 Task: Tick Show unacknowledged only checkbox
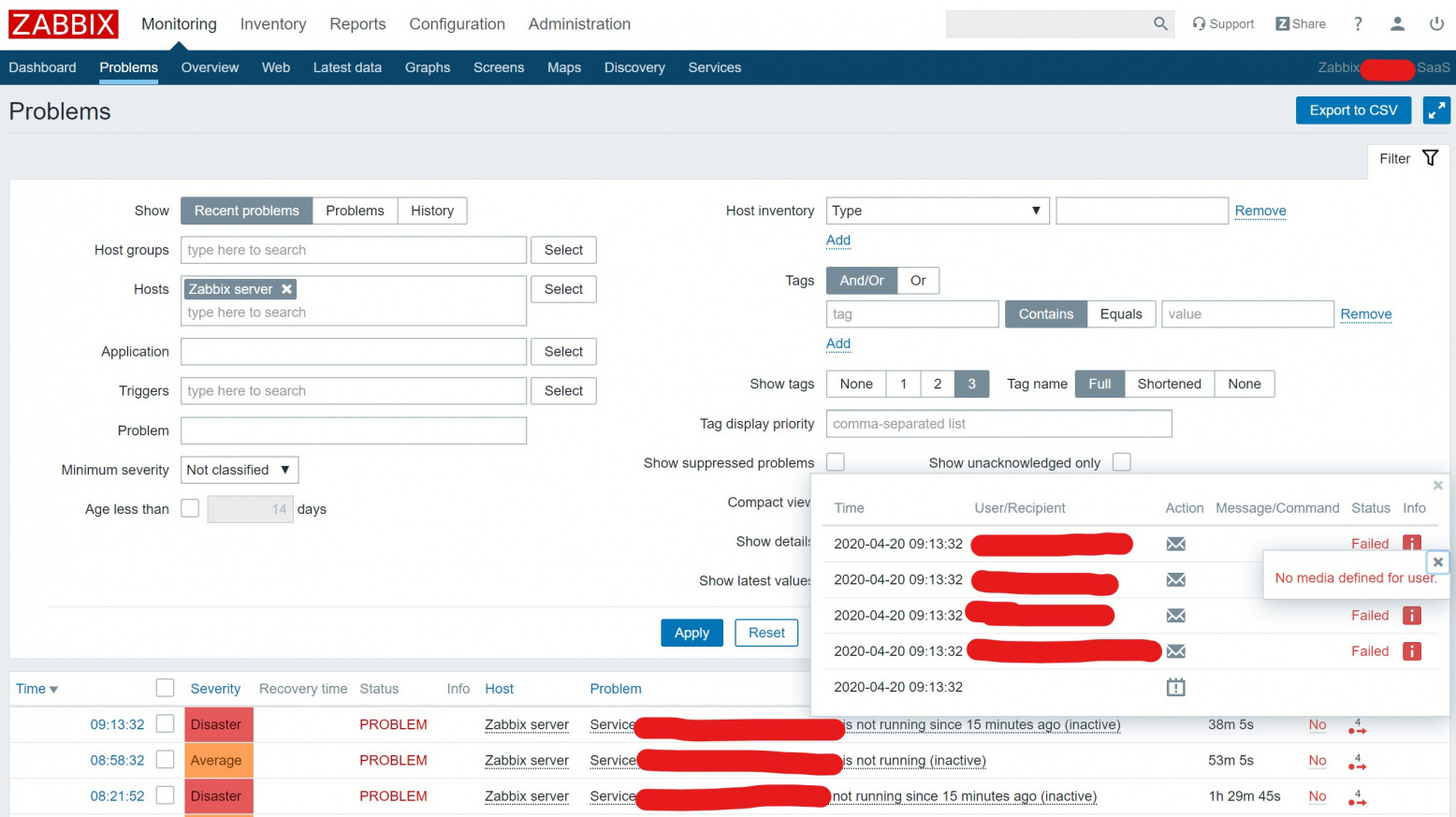(1122, 462)
